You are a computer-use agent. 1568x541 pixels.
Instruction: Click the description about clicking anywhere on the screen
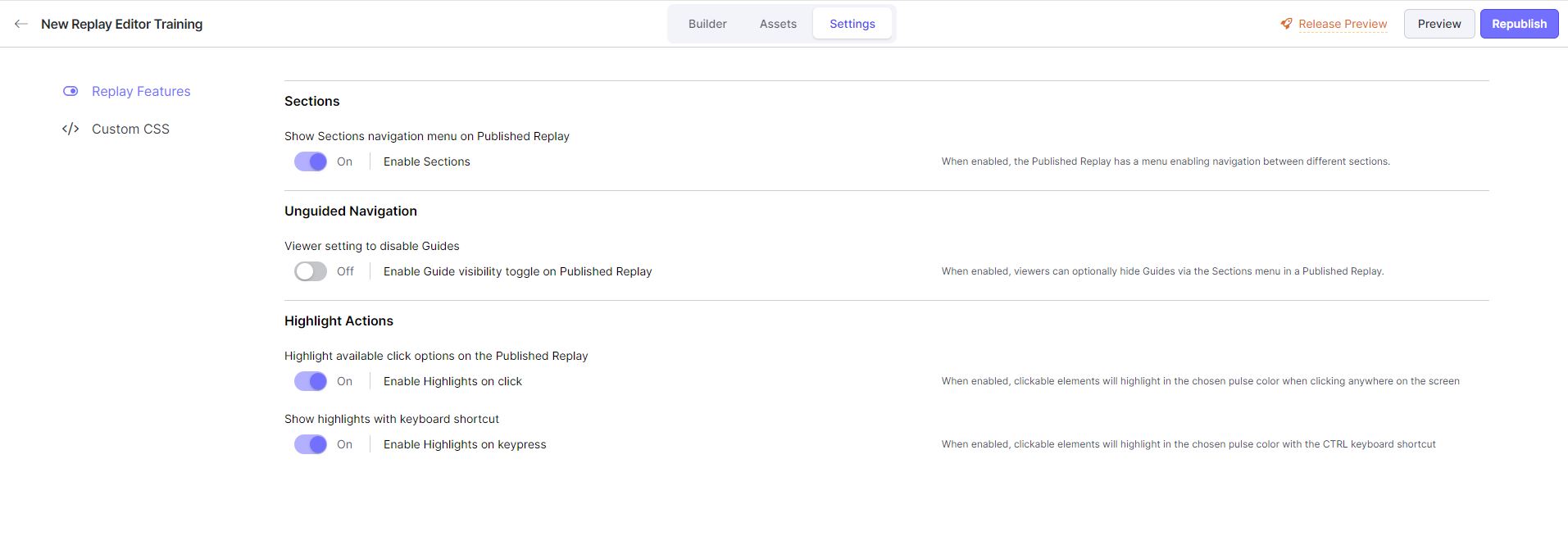point(1200,381)
